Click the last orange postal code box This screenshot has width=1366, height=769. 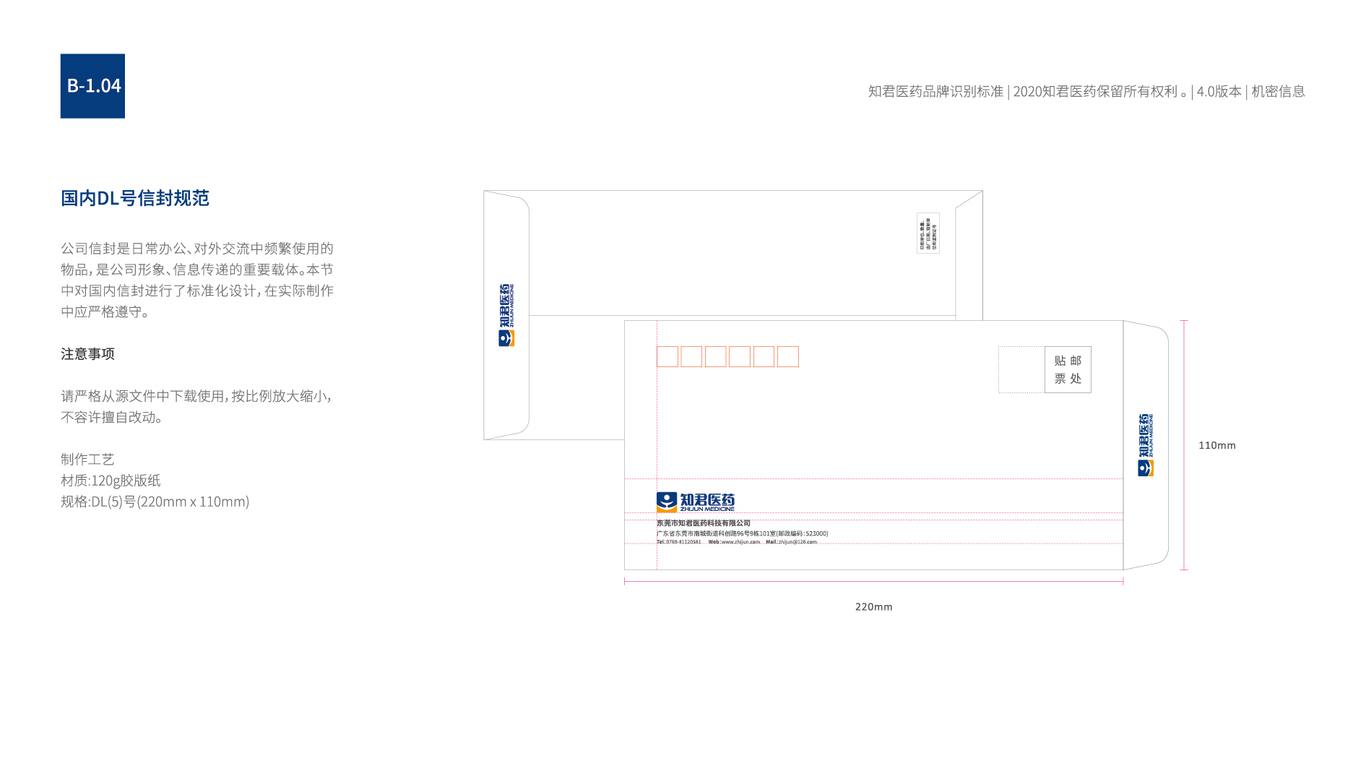(x=788, y=356)
